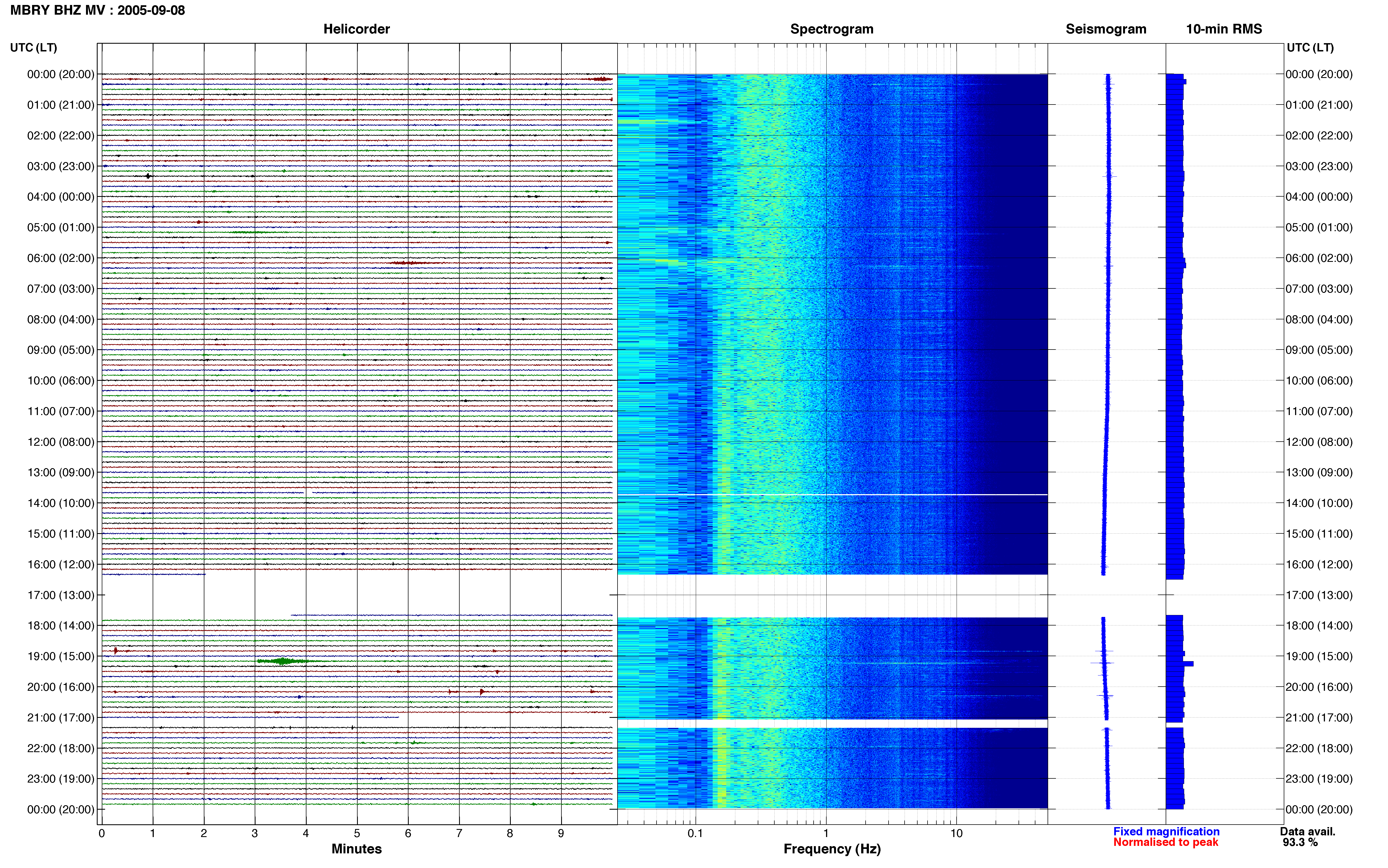The height and width of the screenshot is (868, 1388).
Task: Click the 9 tick on the Minutes axis
Action: click(561, 833)
